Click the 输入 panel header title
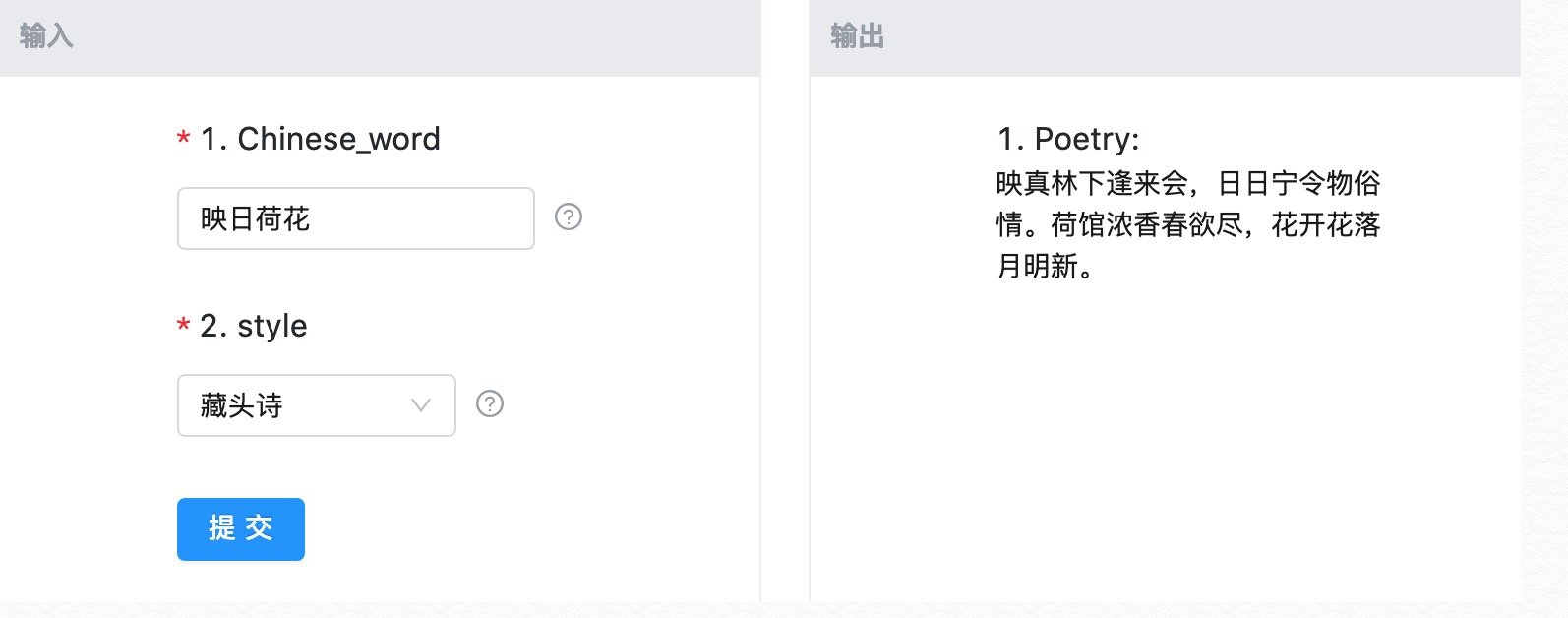This screenshot has height=618, width=1568. pyautogui.click(x=46, y=36)
